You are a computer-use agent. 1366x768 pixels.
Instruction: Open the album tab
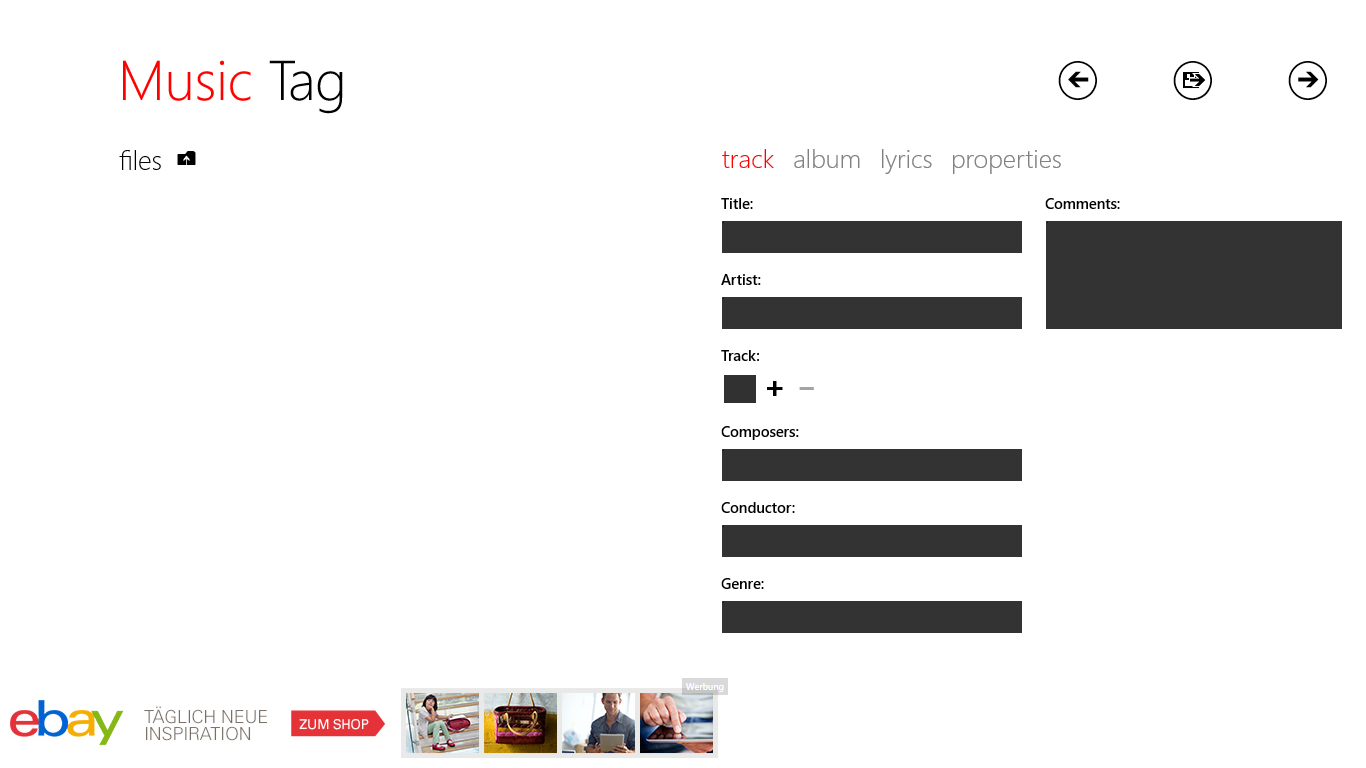coord(826,160)
